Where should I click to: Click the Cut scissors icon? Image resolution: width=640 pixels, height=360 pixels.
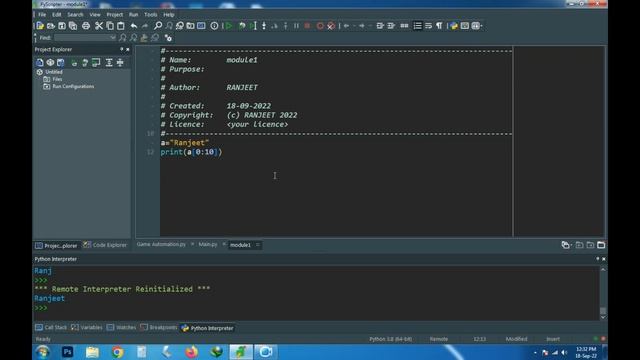(99, 26)
